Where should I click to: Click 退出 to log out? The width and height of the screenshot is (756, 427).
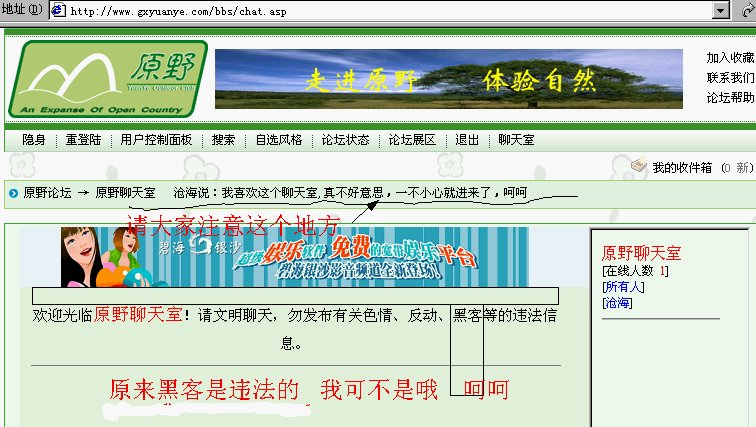pos(467,140)
